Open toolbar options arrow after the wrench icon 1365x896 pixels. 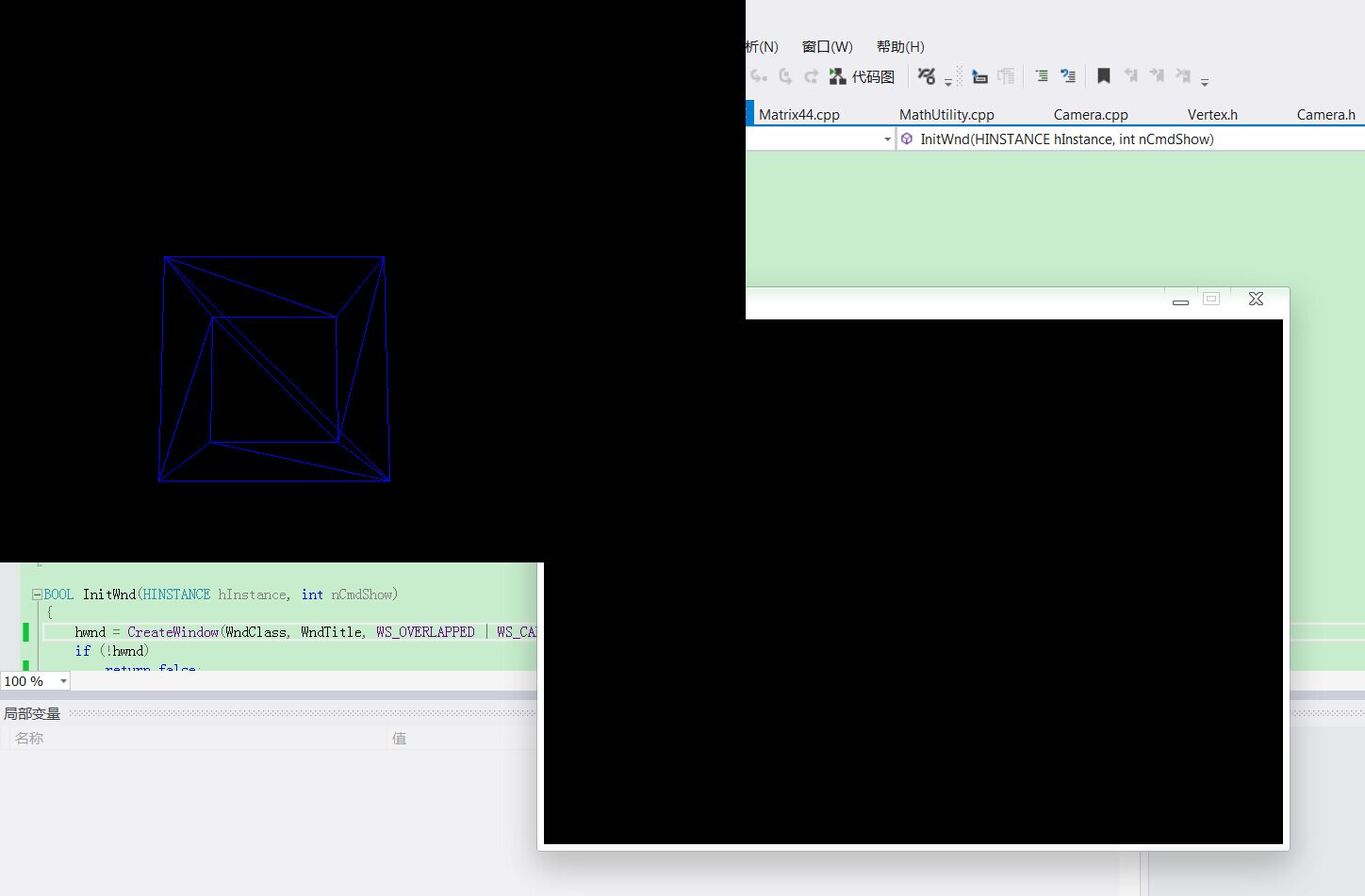[948, 82]
